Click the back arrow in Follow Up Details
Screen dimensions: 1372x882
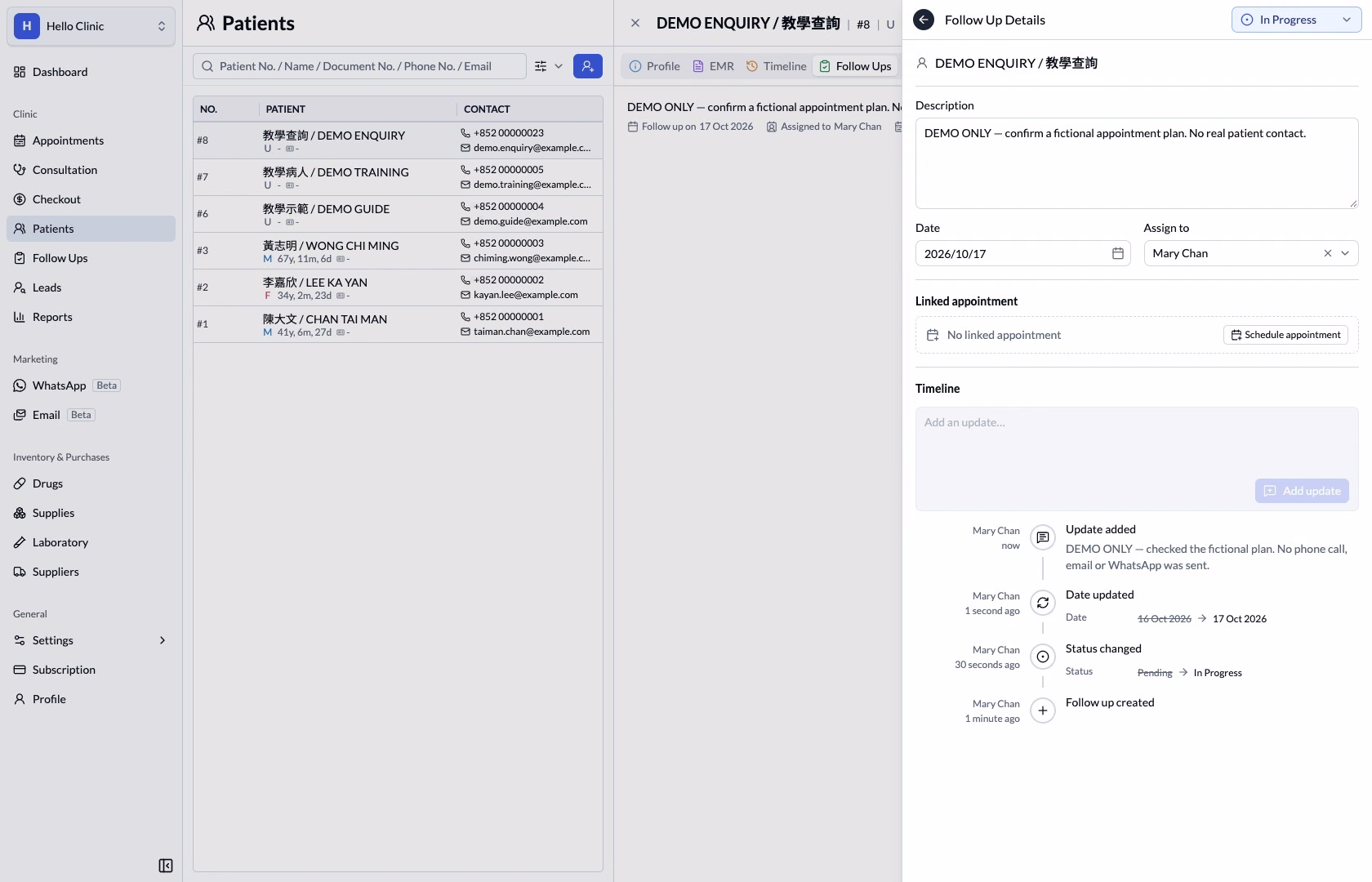[924, 20]
